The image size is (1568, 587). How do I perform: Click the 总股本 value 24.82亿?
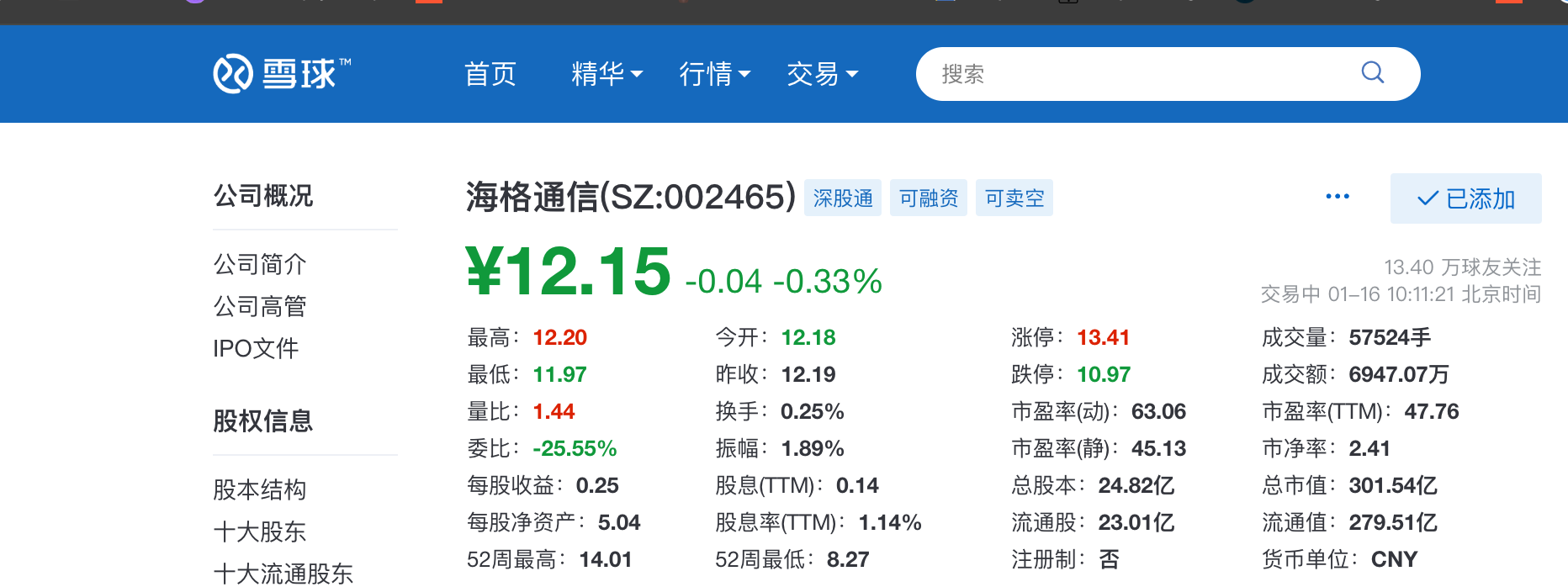pos(1136,485)
